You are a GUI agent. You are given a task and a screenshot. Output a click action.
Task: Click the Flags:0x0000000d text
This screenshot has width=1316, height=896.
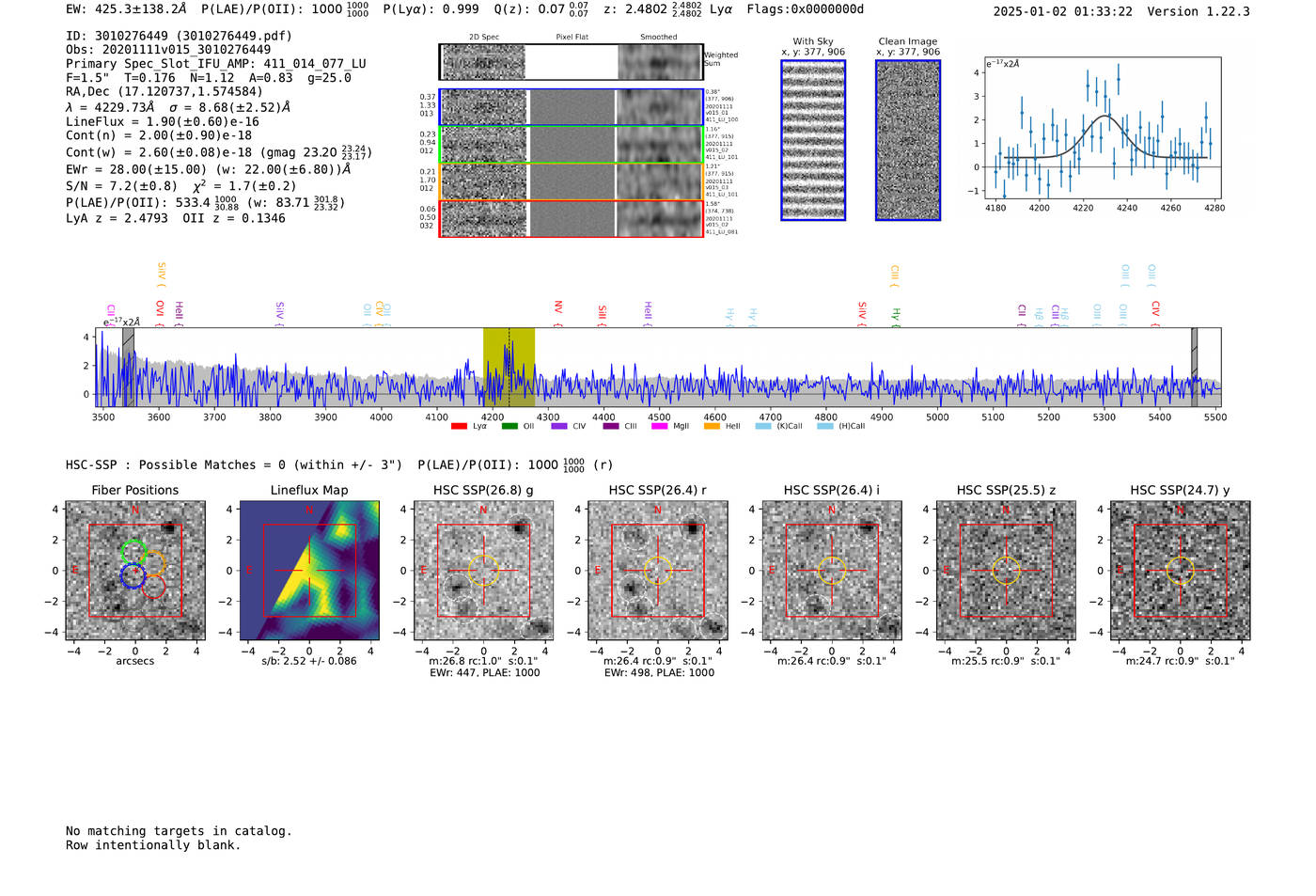pos(806,9)
